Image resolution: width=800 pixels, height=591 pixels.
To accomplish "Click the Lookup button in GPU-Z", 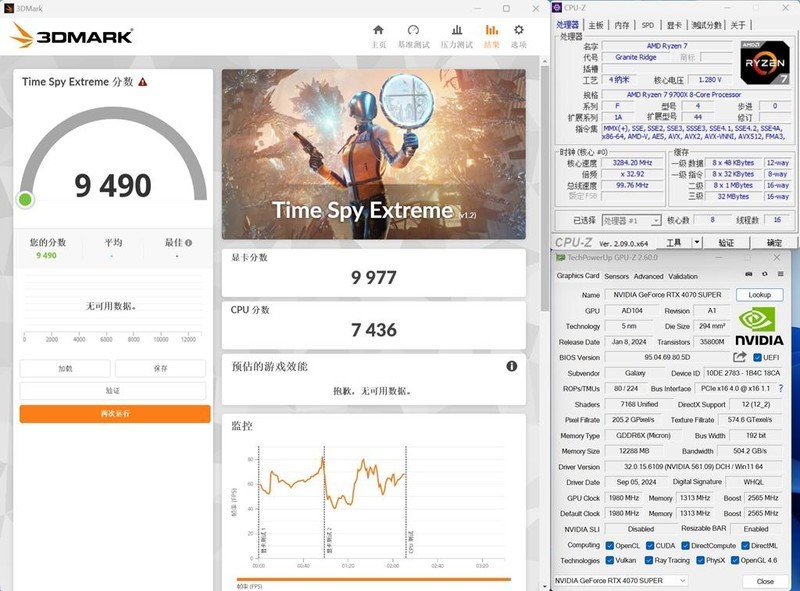I will click(759, 294).
